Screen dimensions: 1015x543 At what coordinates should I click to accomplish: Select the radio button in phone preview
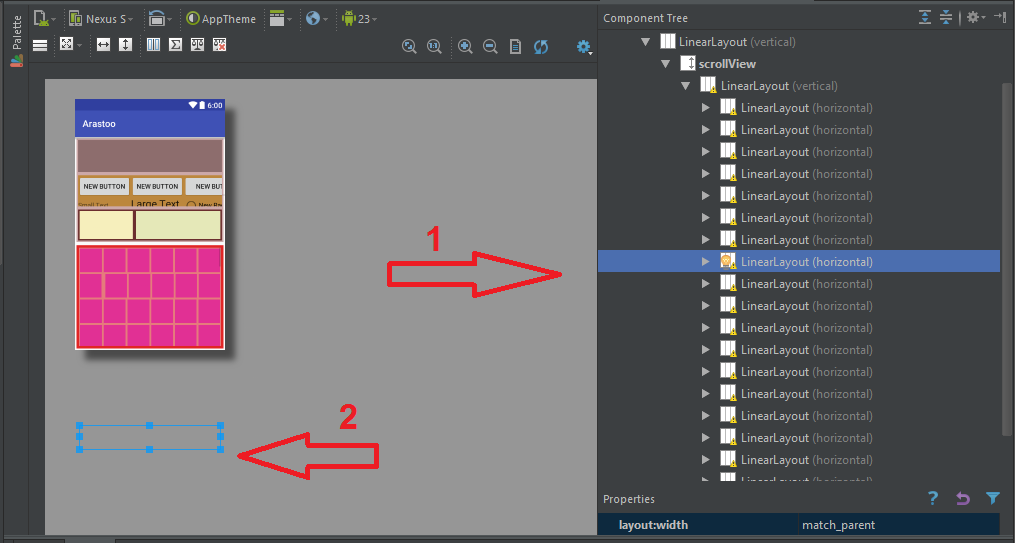191,205
